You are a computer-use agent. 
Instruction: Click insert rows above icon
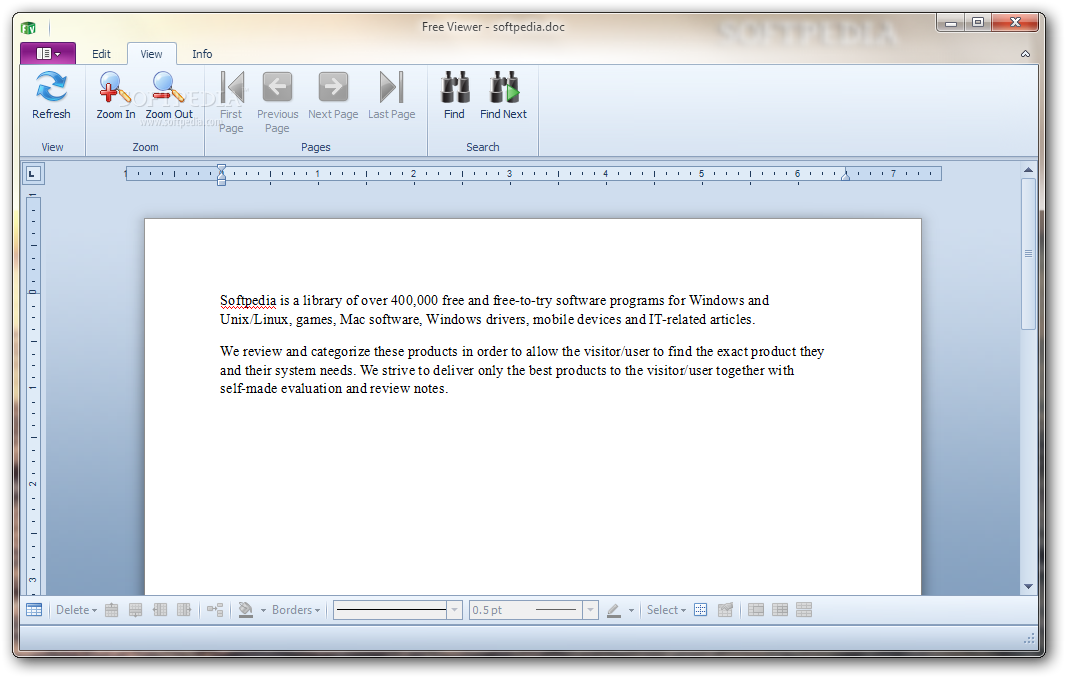click(x=111, y=610)
